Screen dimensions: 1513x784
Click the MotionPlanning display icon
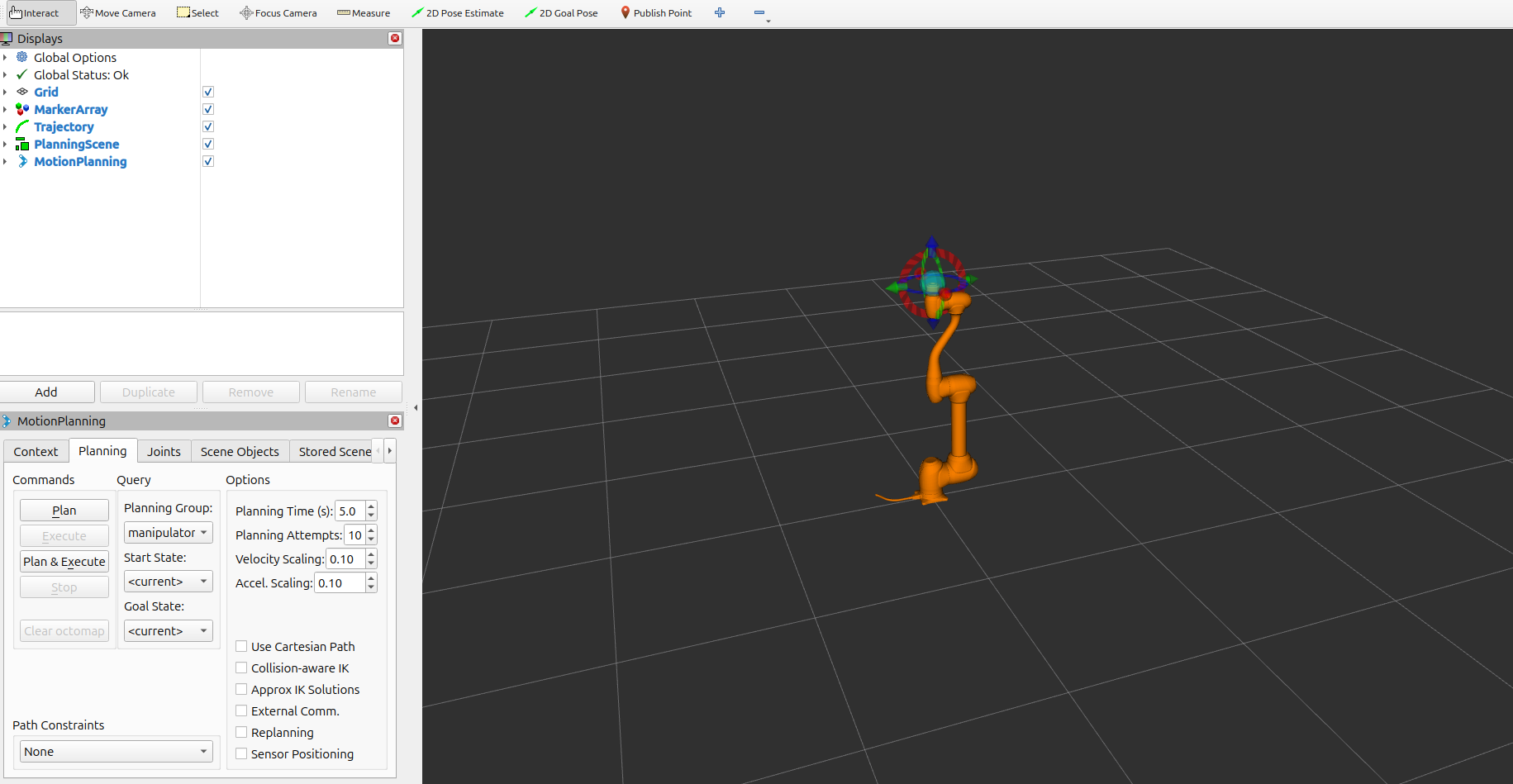click(x=22, y=161)
